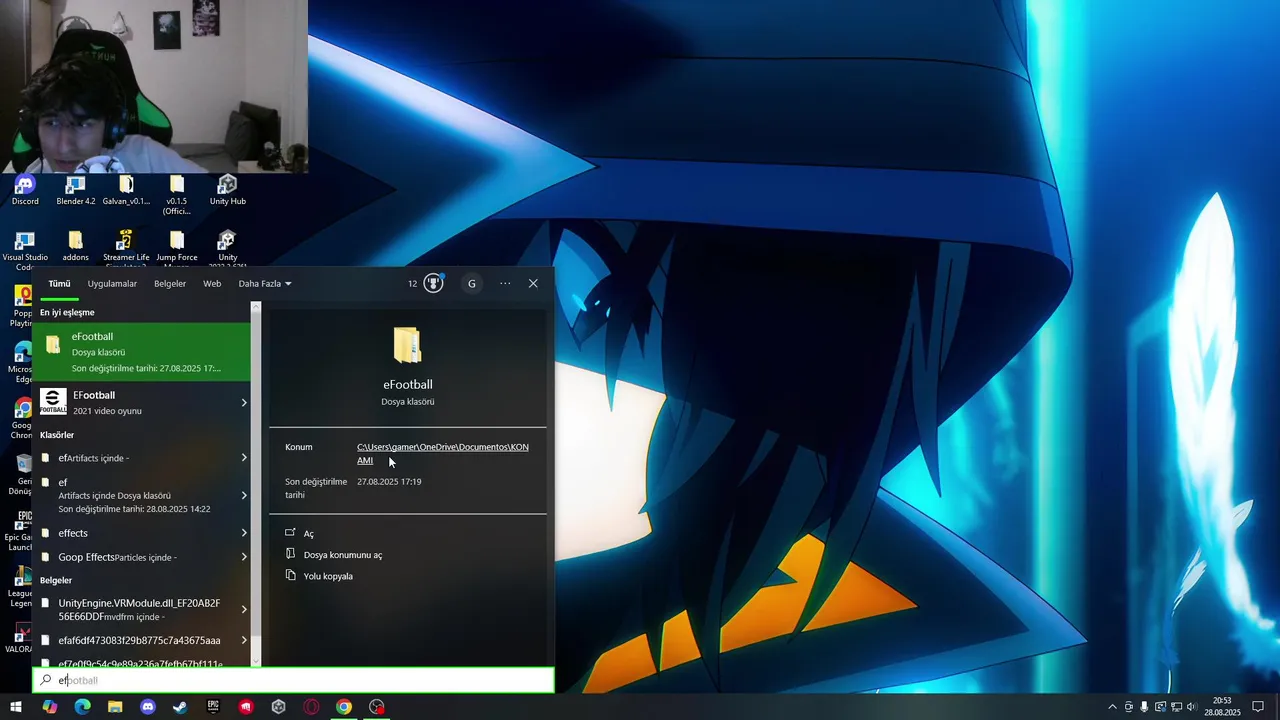Show hidden system tray icons
Viewport: 1280px width, 720px height.
(1112, 707)
